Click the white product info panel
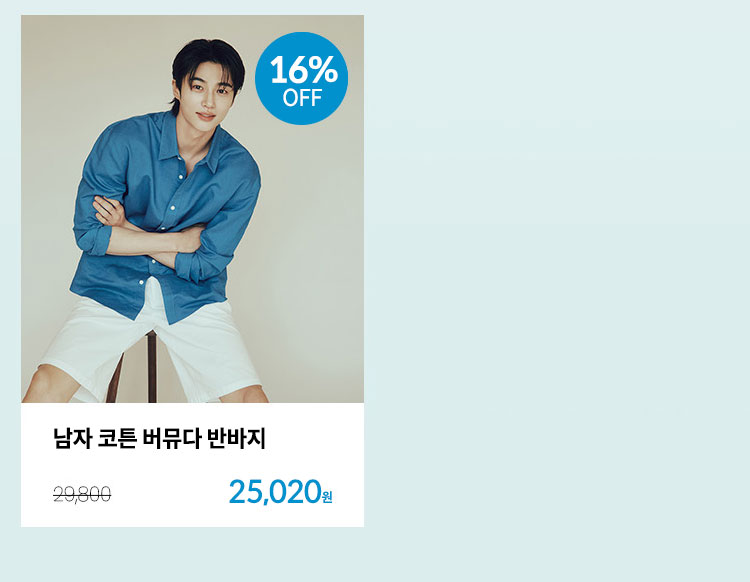This screenshot has height=582, width=750. pyautogui.click(x=192, y=465)
